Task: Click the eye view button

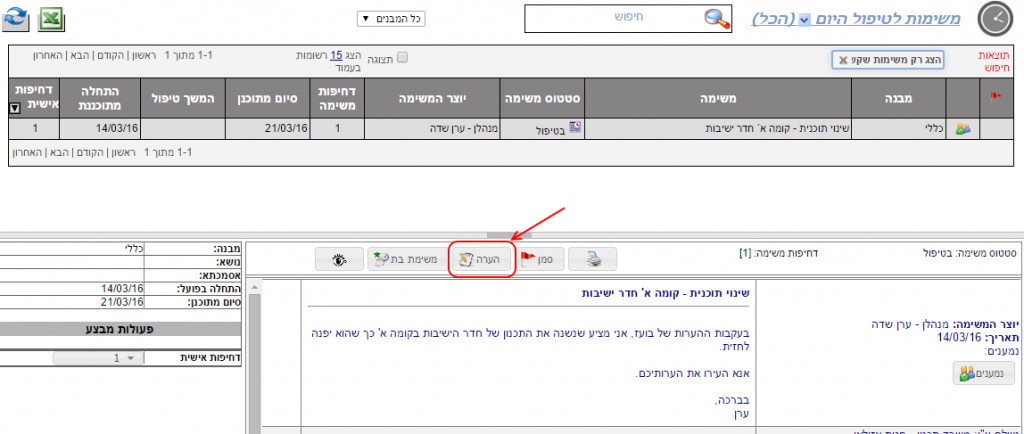Action: (337, 260)
